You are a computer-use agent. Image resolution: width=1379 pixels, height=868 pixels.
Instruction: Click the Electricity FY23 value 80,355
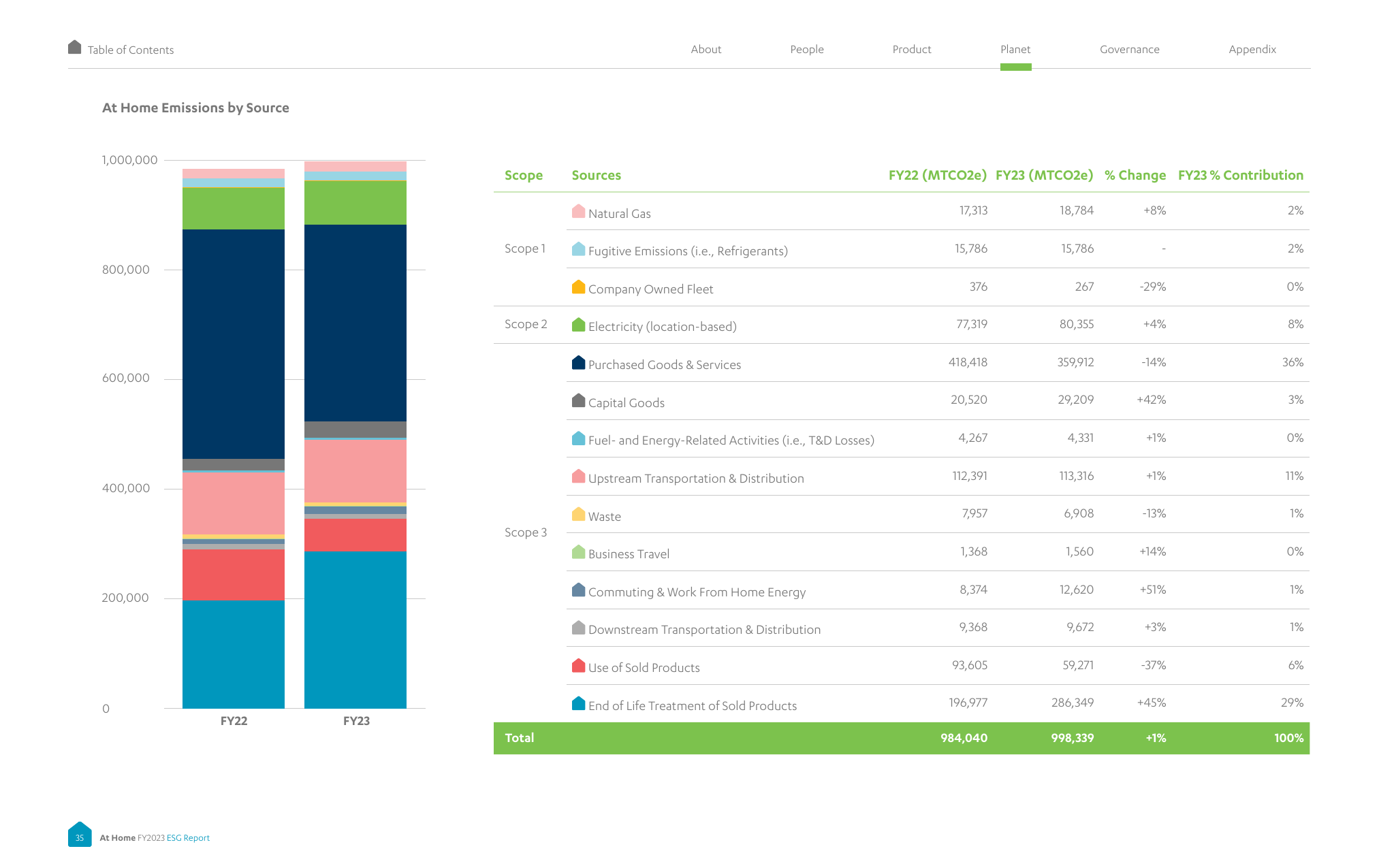[1077, 324]
